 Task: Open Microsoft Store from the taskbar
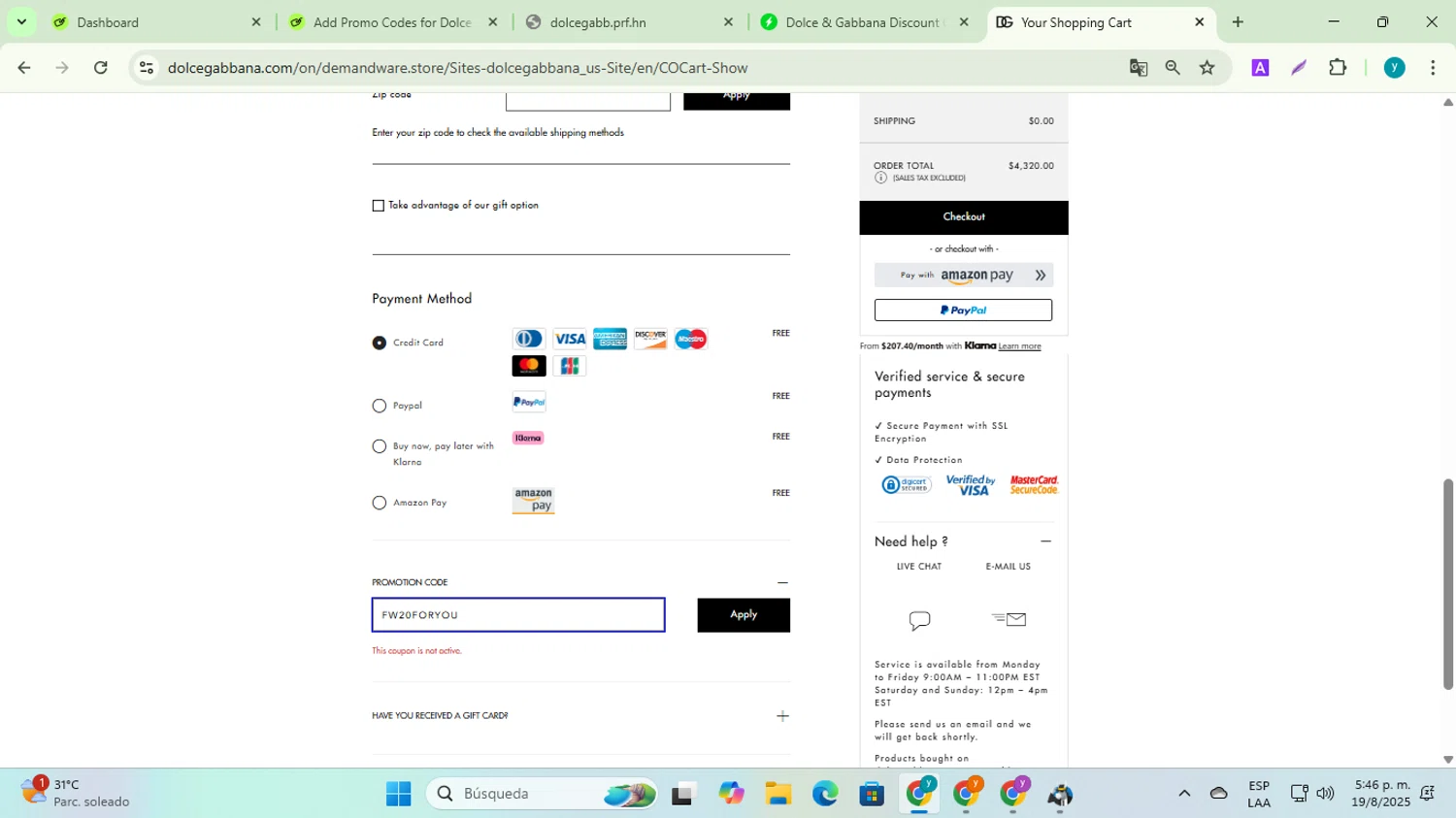pos(872,794)
